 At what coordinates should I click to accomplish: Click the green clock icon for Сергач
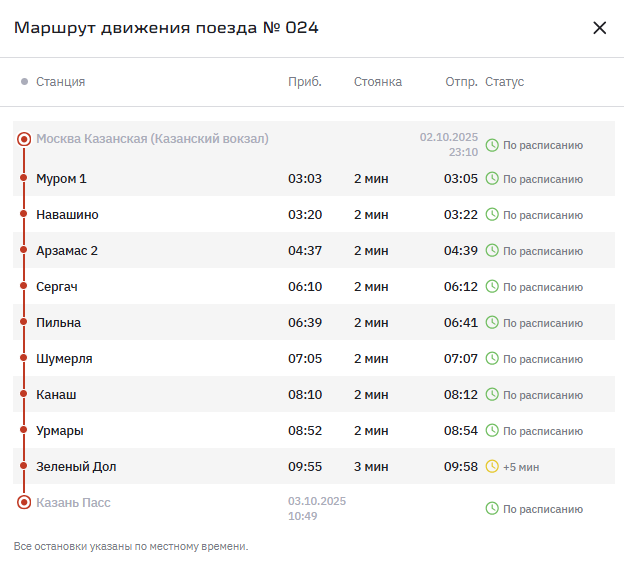492,287
